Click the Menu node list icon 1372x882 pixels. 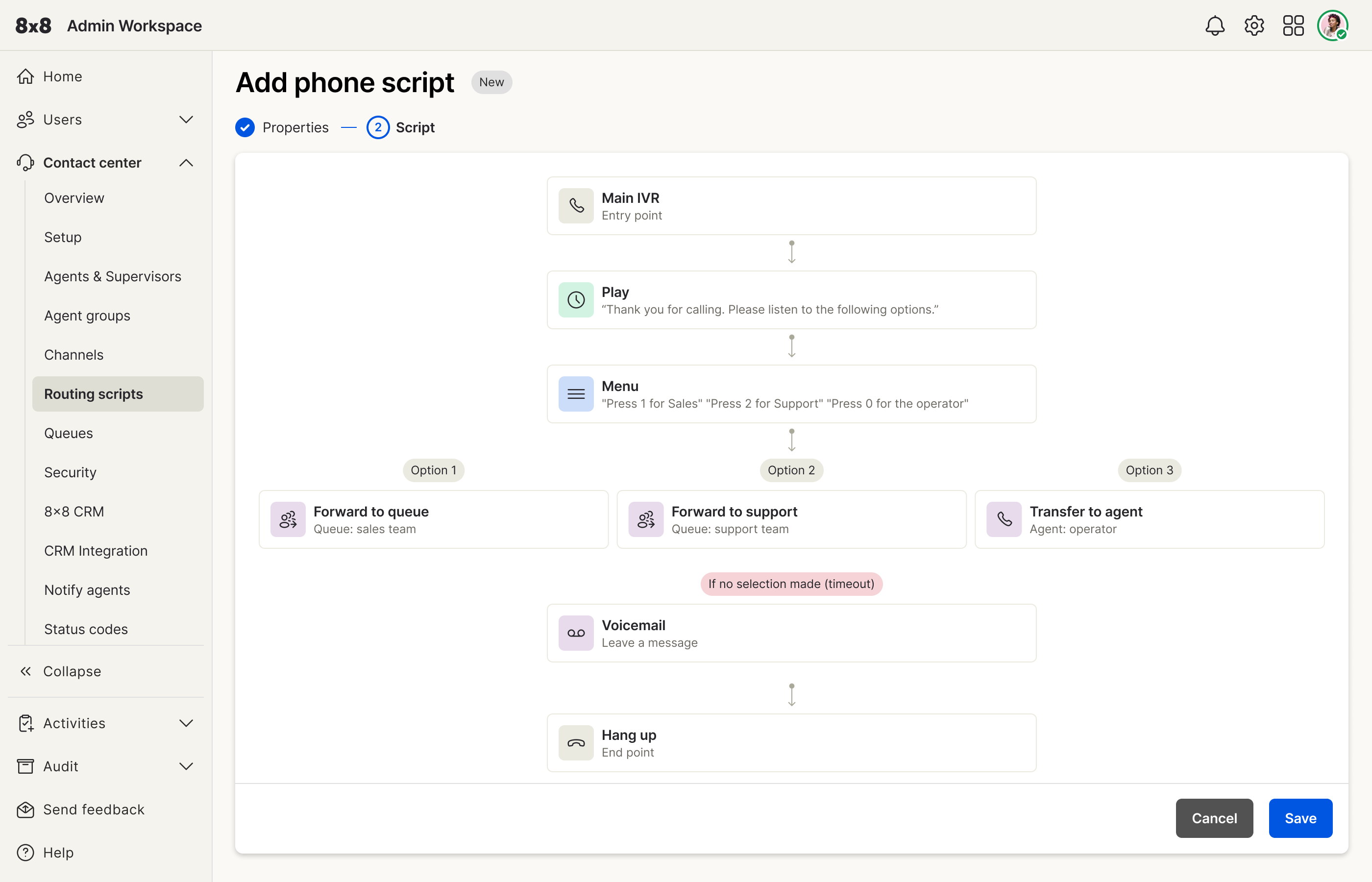(x=576, y=394)
